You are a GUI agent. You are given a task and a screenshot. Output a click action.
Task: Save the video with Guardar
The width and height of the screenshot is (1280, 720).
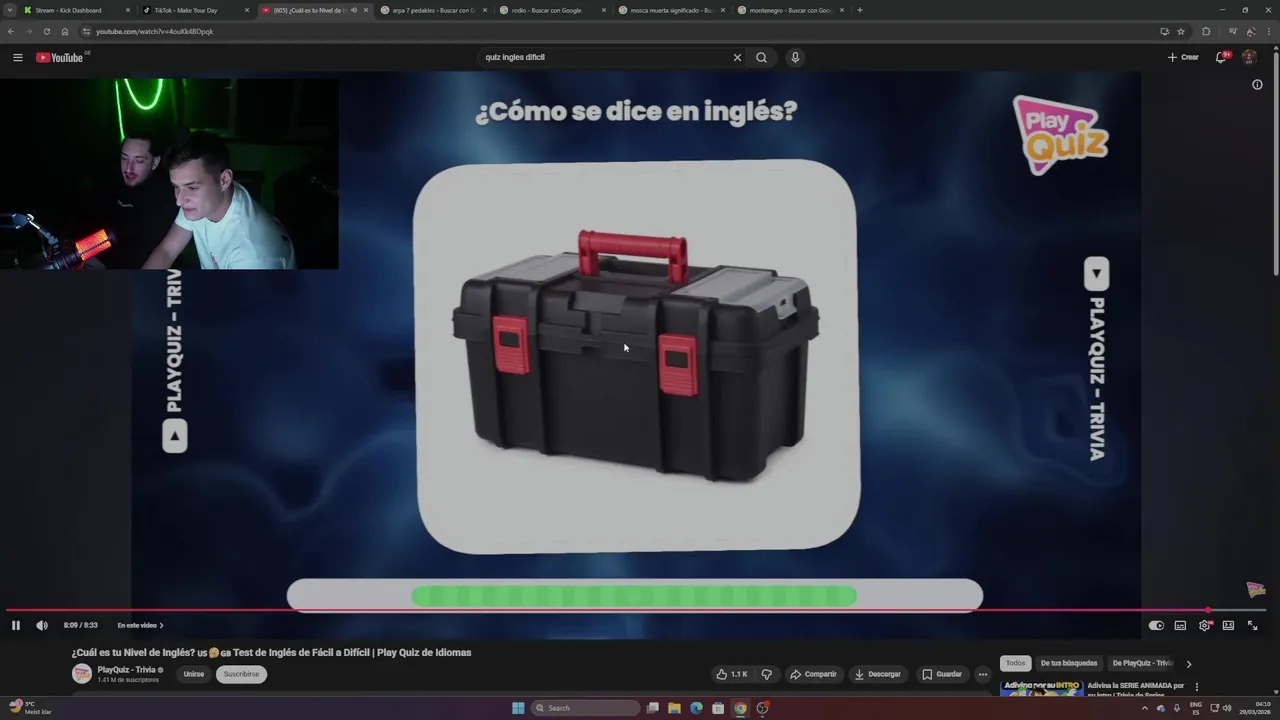tap(942, 674)
